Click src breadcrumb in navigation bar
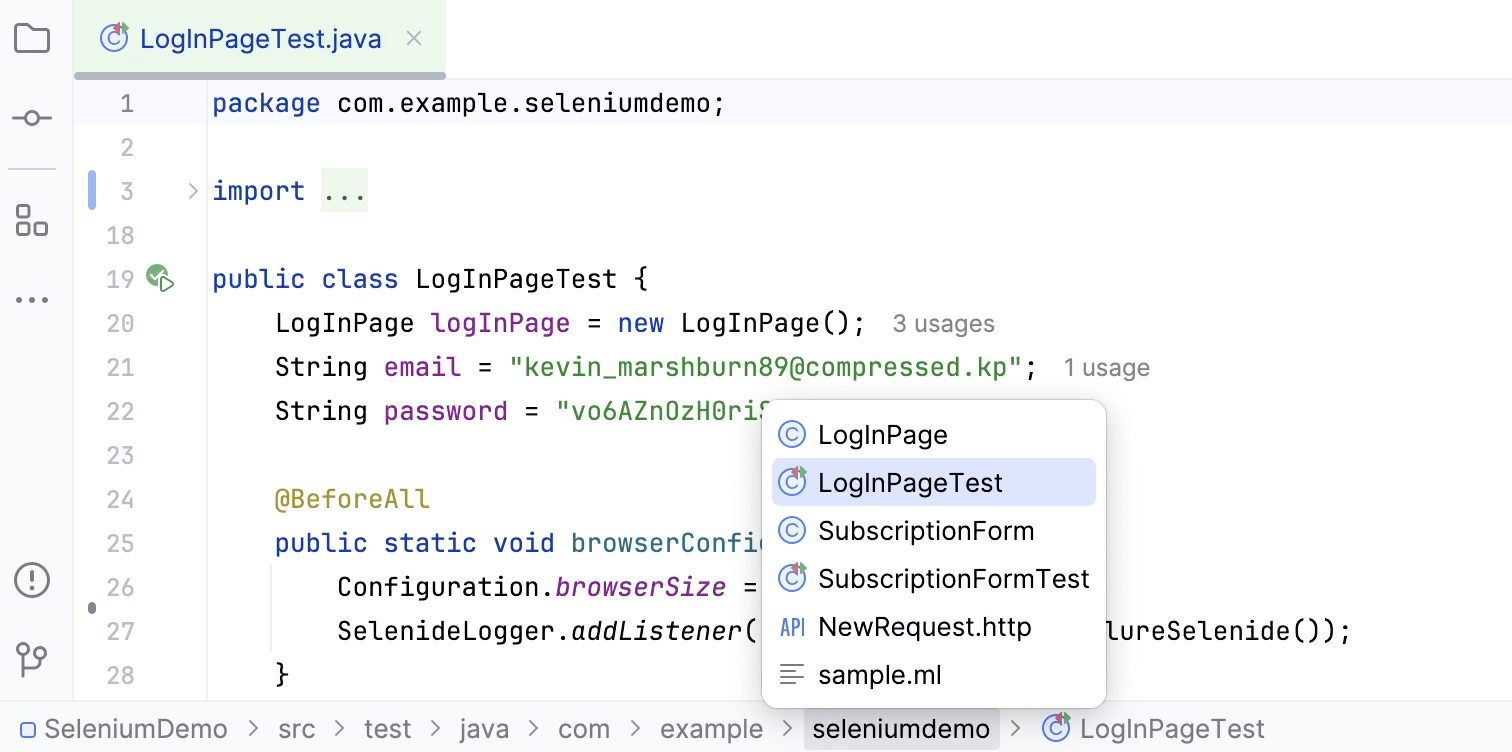 297,729
